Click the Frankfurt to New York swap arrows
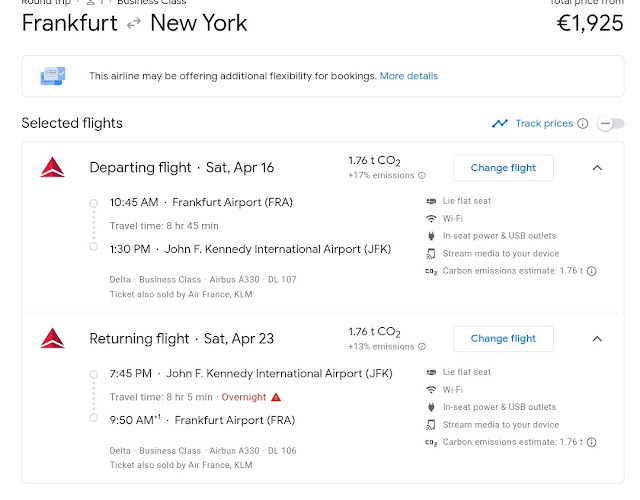The height and width of the screenshot is (500, 640). click(131, 23)
